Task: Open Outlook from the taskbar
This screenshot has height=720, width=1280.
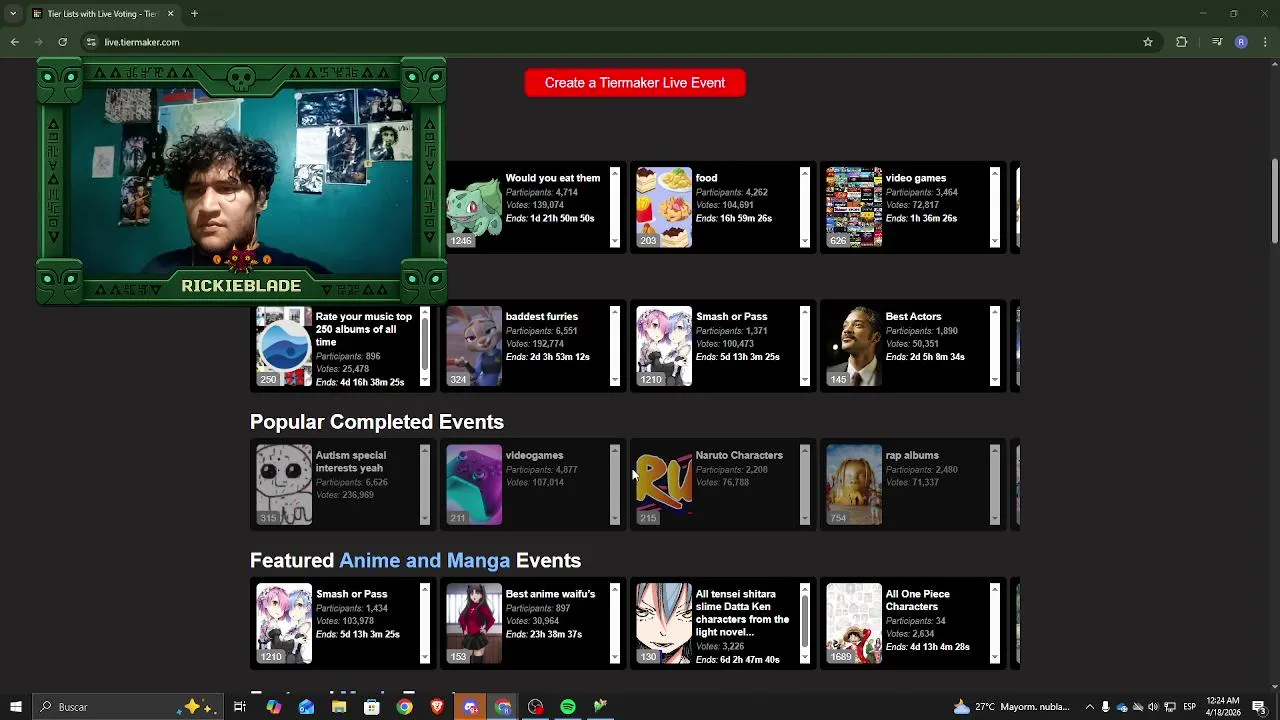Action: point(306,707)
